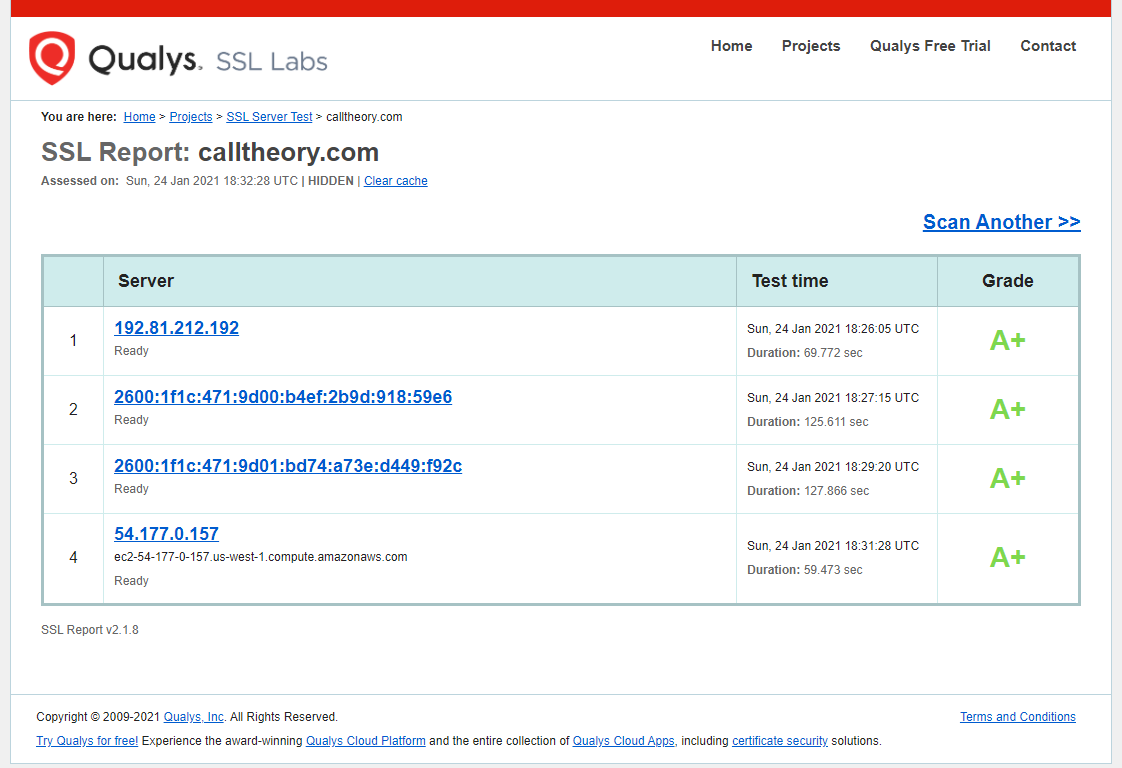Click Duration 69.772 sec text
This screenshot has height=768, width=1122.
[805, 353]
